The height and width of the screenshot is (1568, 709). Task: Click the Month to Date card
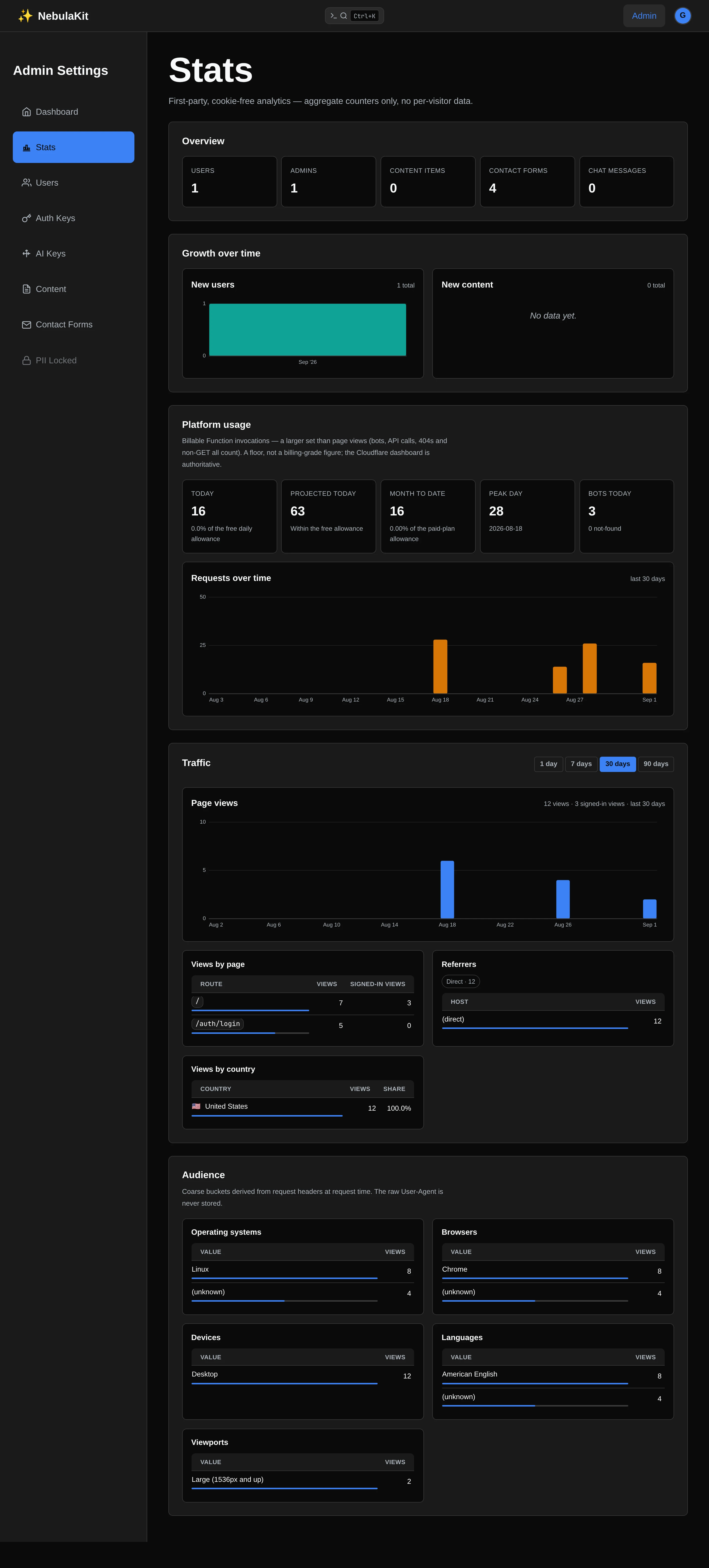(x=428, y=516)
